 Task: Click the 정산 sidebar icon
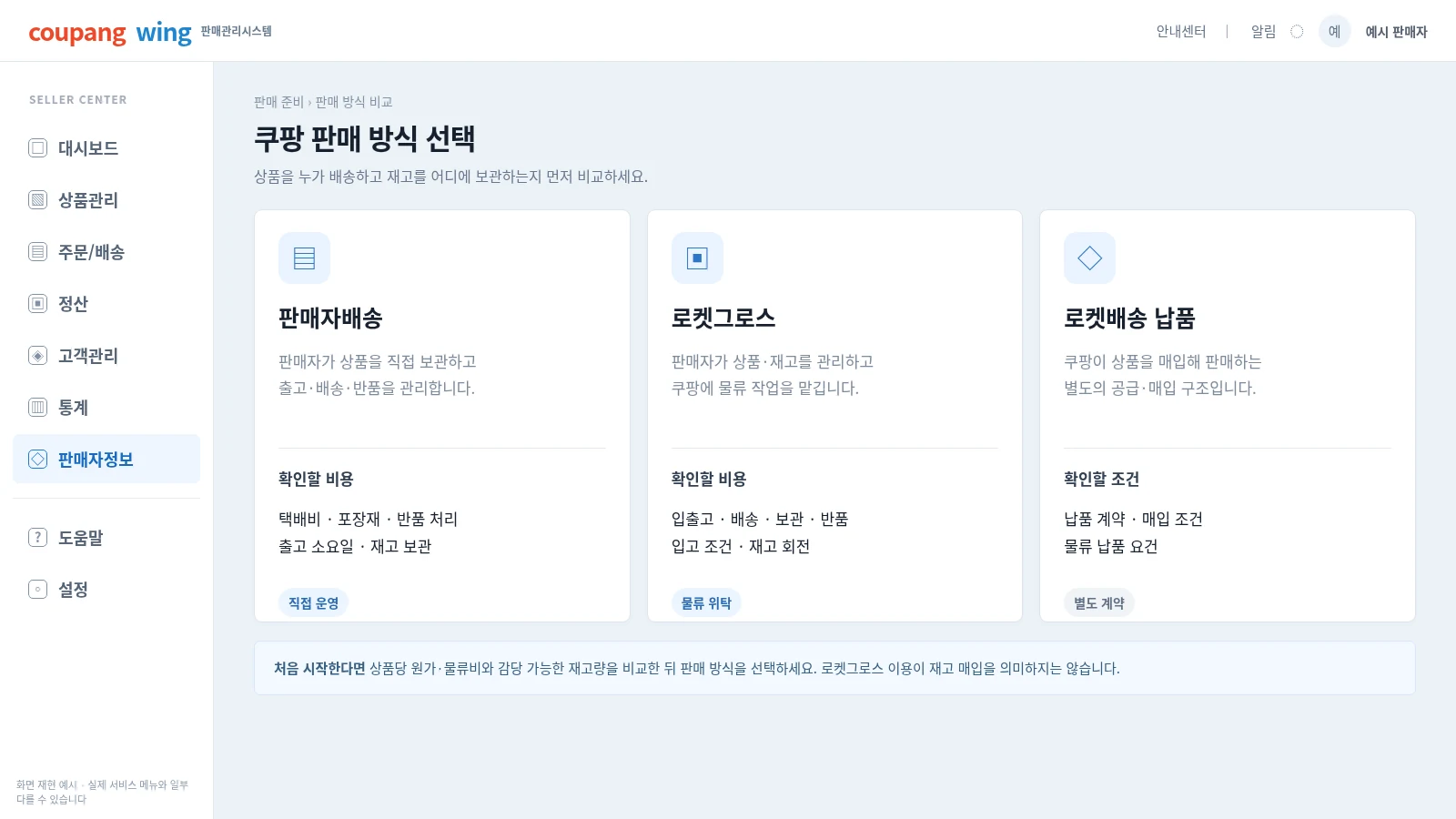[x=37, y=303]
